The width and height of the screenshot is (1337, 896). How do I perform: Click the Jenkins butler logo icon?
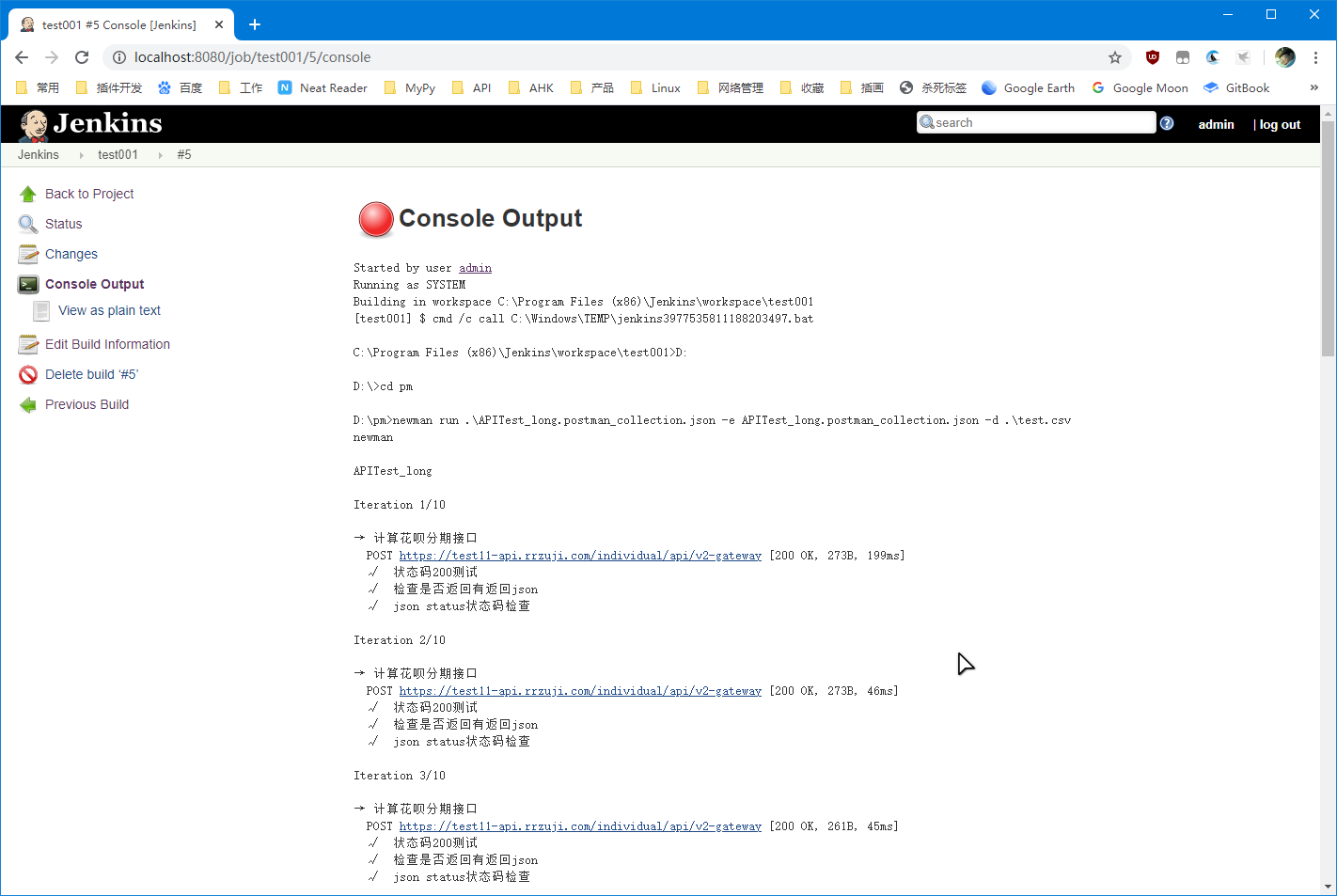pyautogui.click(x=34, y=124)
